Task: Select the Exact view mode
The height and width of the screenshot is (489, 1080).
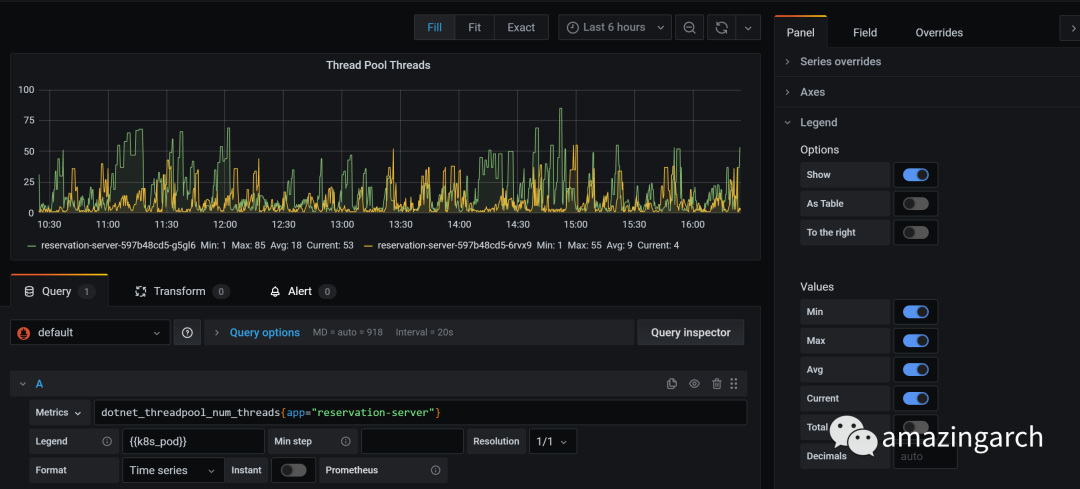Action: [521, 28]
